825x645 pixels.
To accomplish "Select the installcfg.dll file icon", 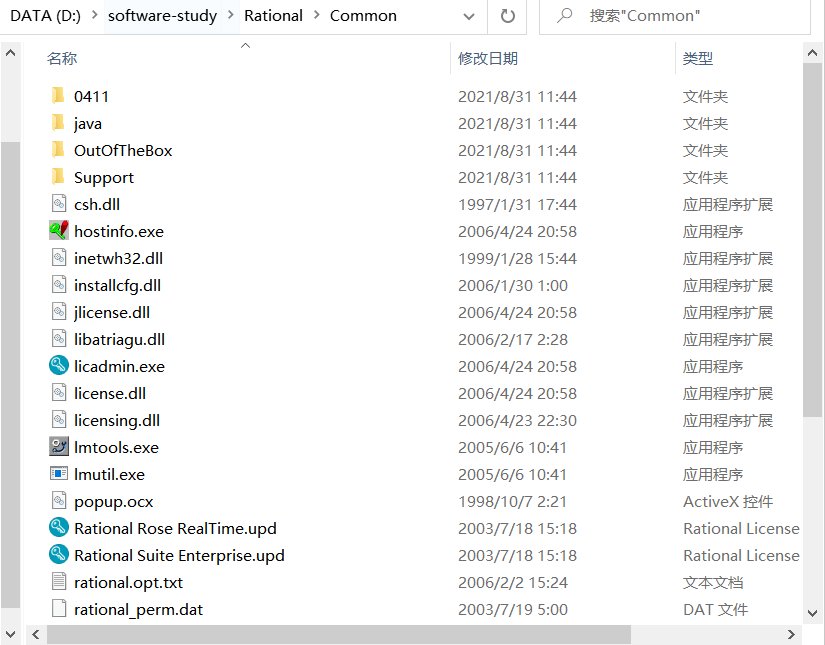I will pyautogui.click(x=59, y=285).
